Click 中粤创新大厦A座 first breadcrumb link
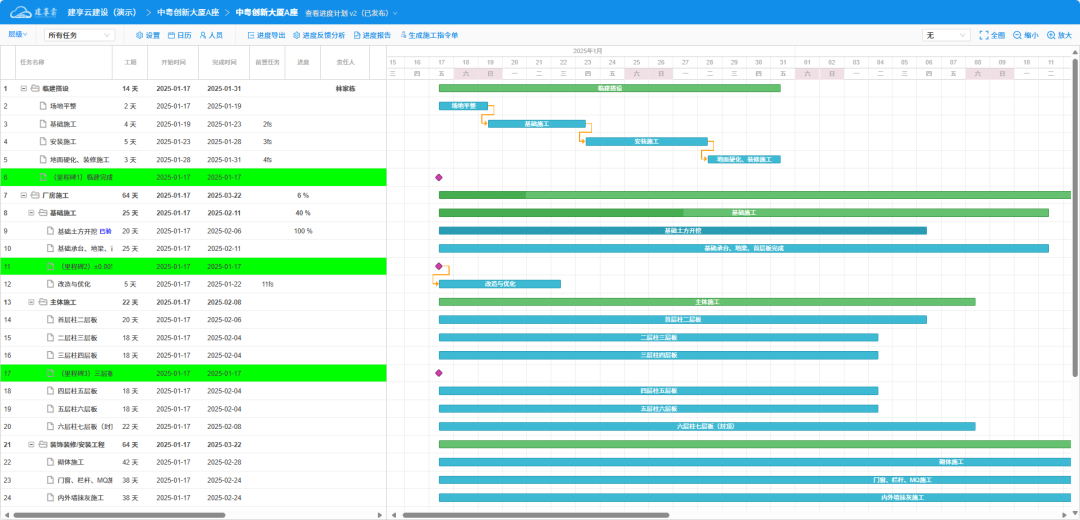The height and width of the screenshot is (520, 1080). [190, 13]
